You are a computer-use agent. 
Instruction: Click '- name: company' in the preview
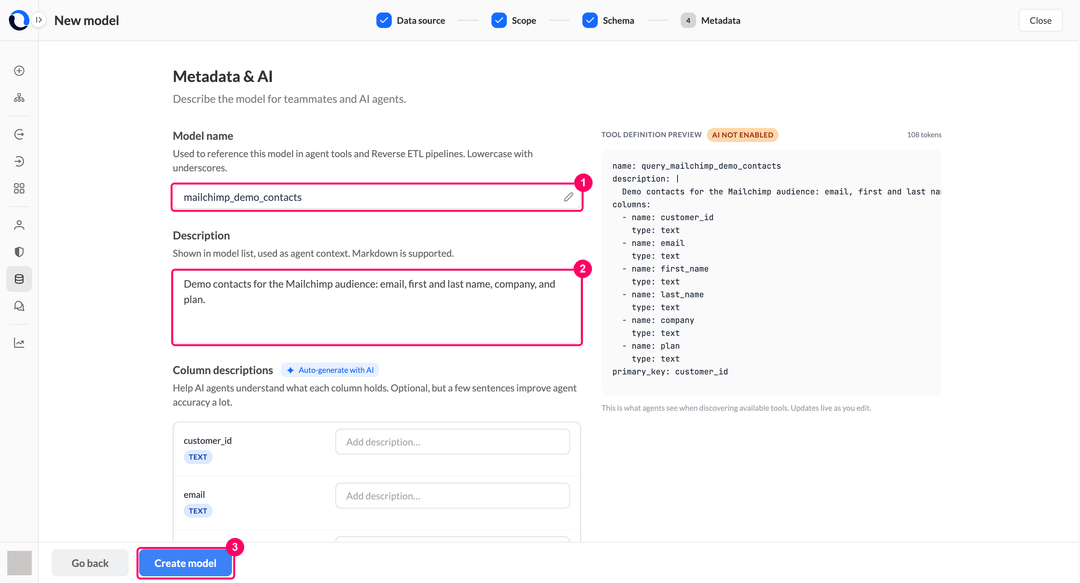658,320
